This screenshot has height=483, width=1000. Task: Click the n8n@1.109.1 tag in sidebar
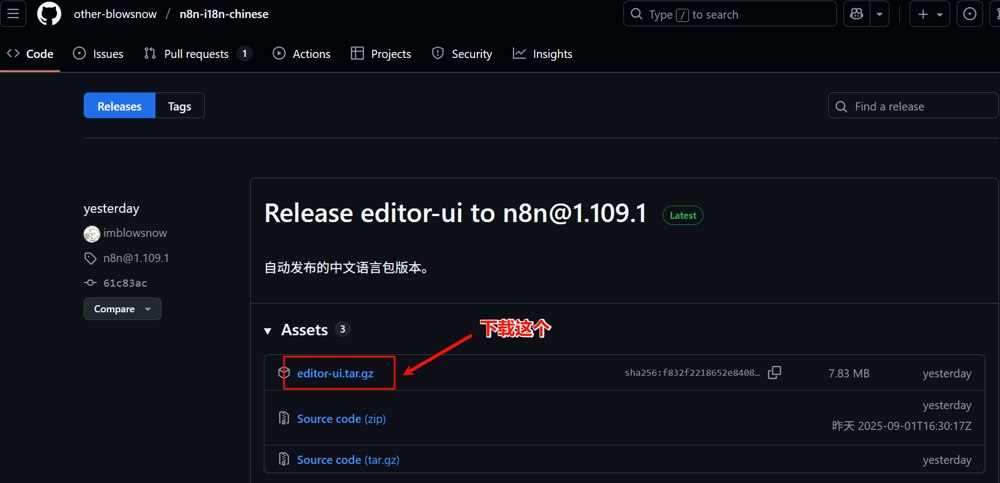[x=135, y=258]
